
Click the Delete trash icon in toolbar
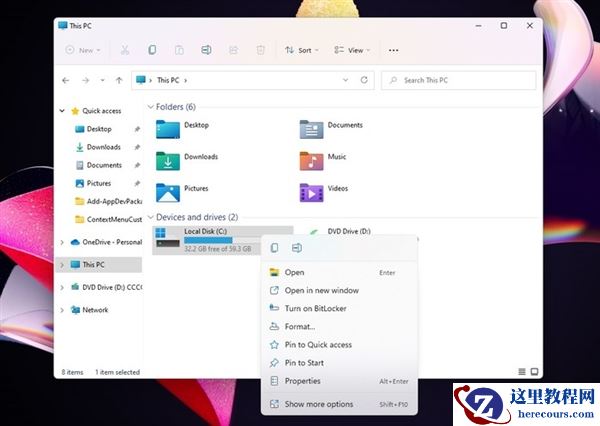(x=261, y=50)
